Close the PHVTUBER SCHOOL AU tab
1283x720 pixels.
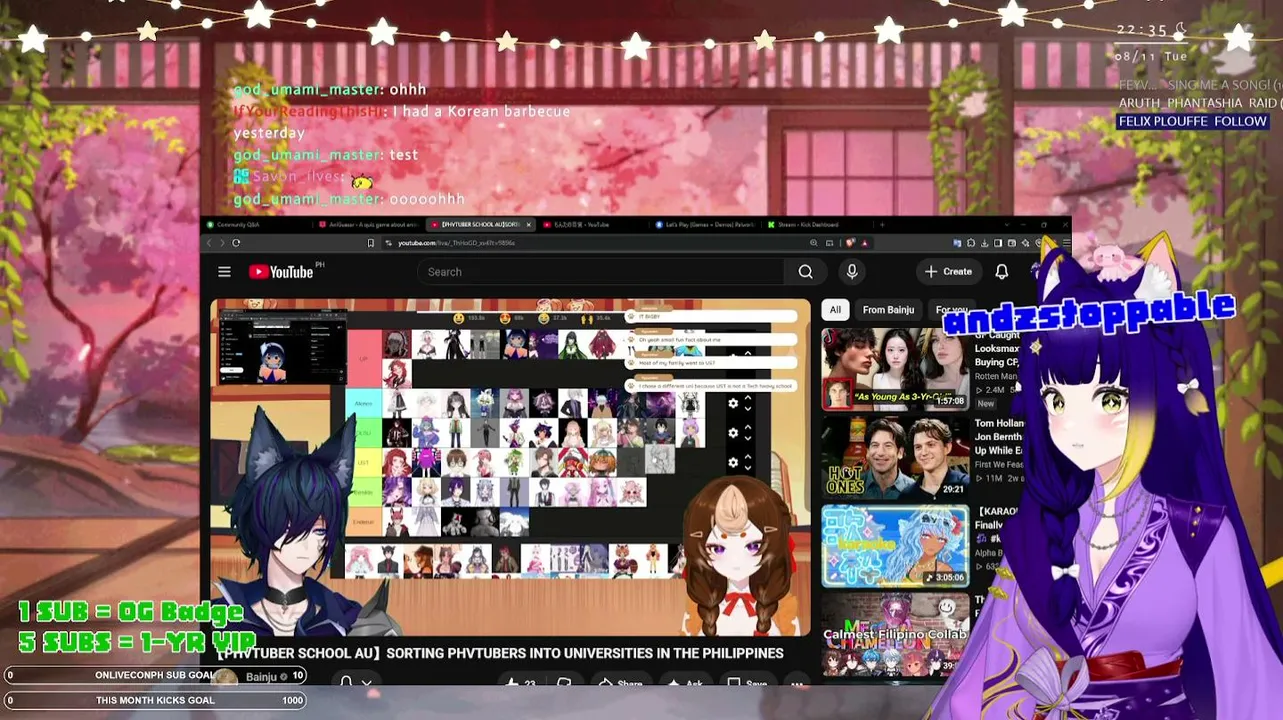pyautogui.click(x=529, y=225)
